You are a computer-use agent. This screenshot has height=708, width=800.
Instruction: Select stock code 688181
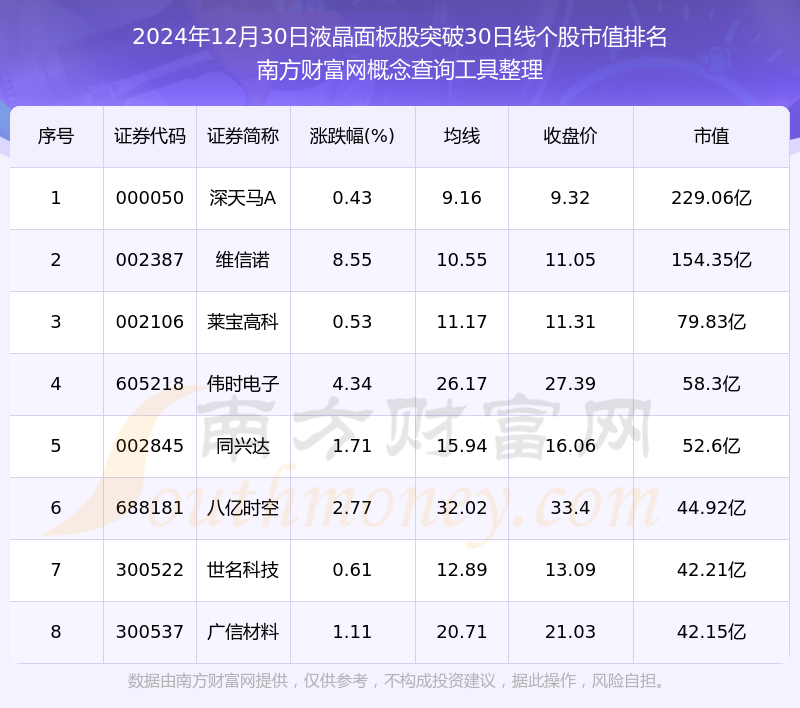[x=149, y=508]
